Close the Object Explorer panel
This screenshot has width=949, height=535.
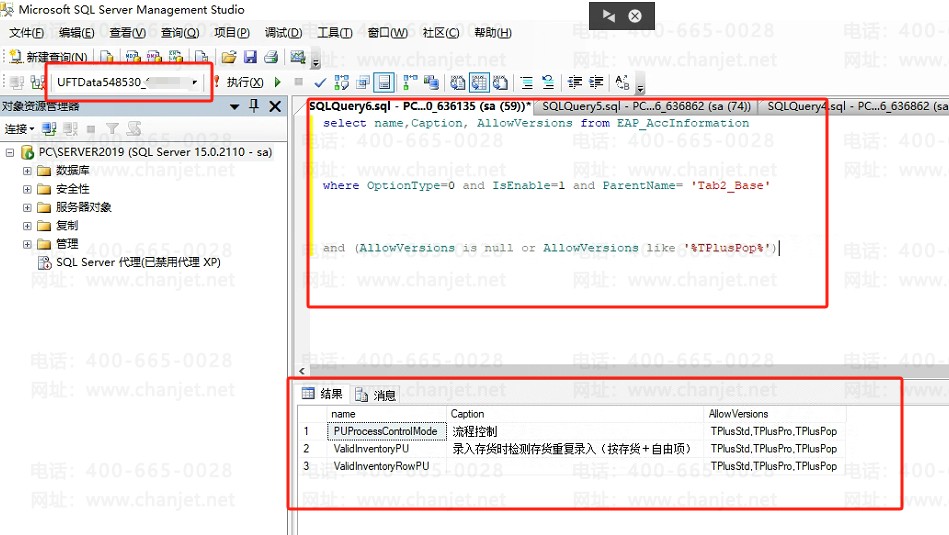click(275, 107)
